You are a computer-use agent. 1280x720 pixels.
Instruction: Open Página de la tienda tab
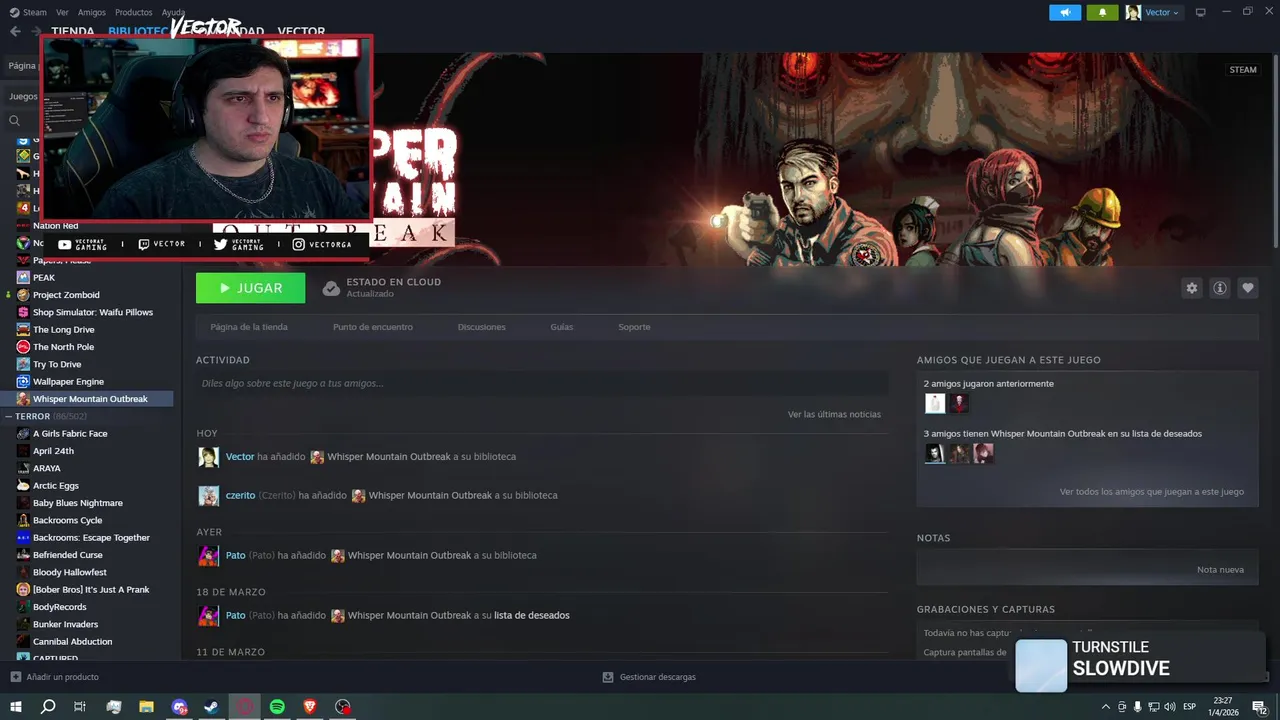click(249, 327)
